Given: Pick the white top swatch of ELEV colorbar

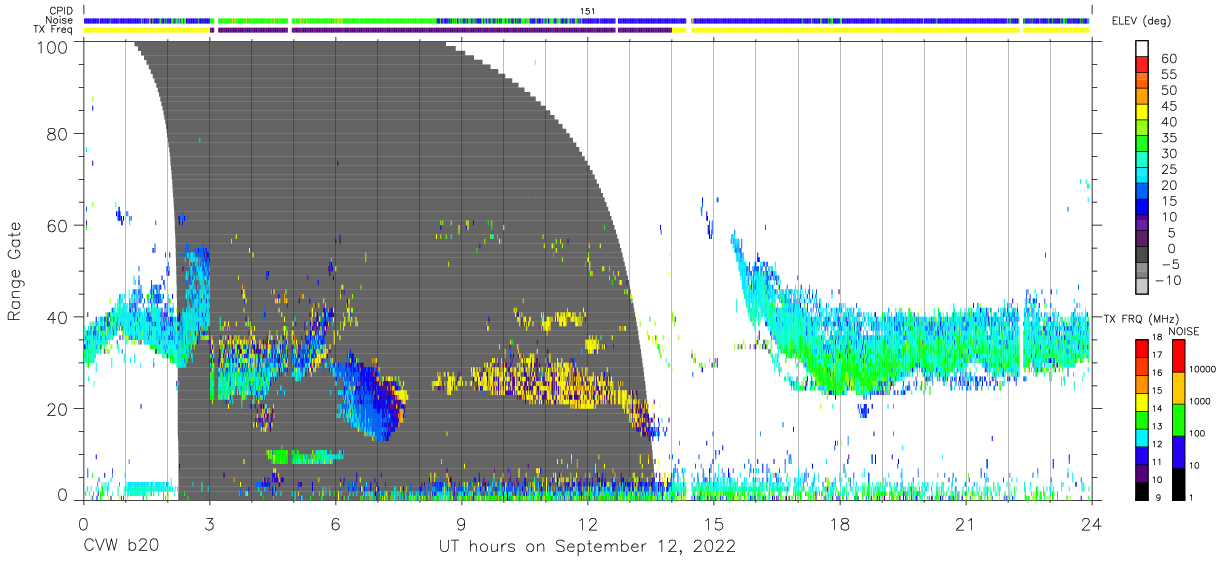Looking at the screenshot, I should [1142, 48].
